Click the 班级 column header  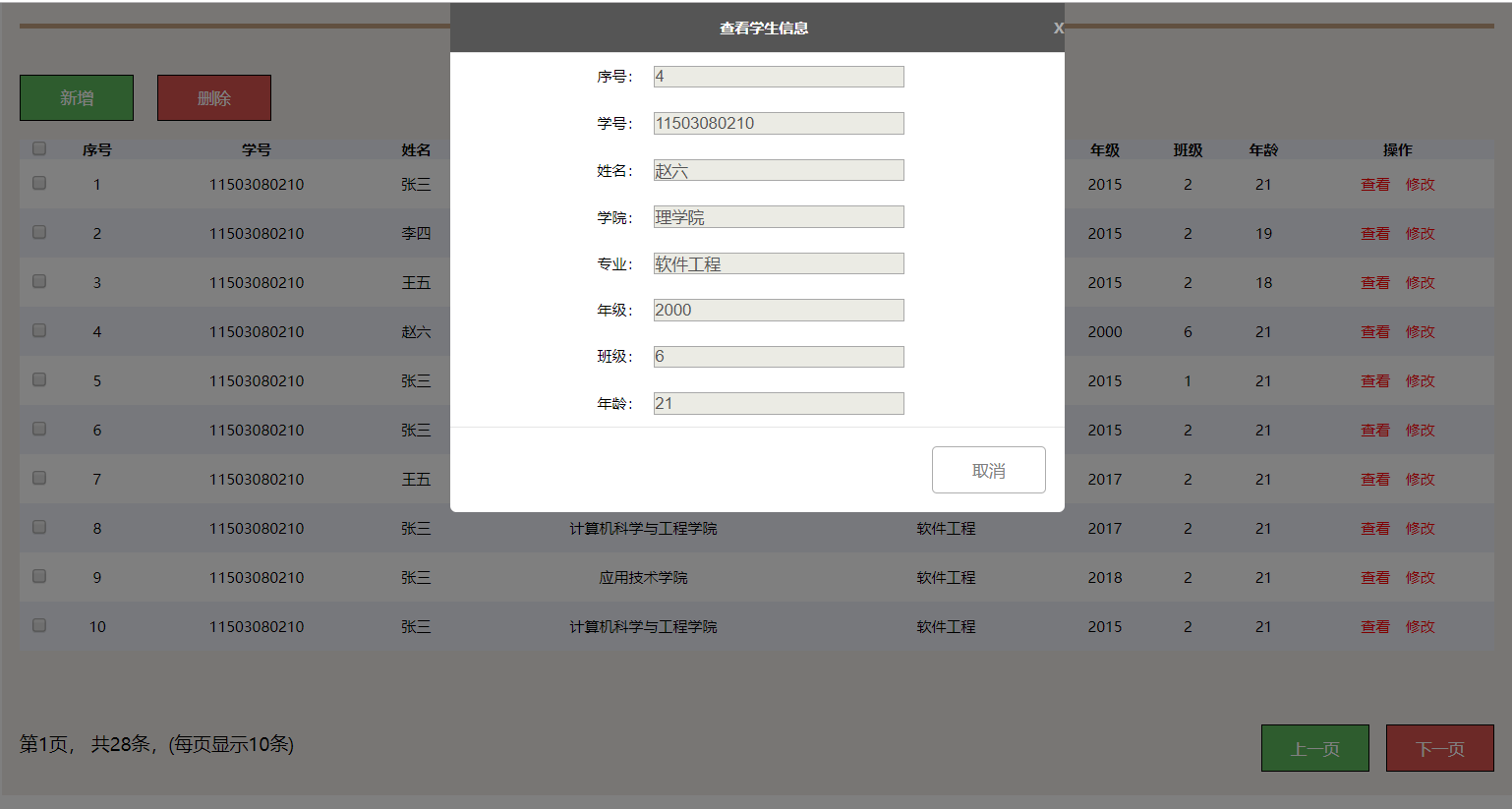[1188, 150]
